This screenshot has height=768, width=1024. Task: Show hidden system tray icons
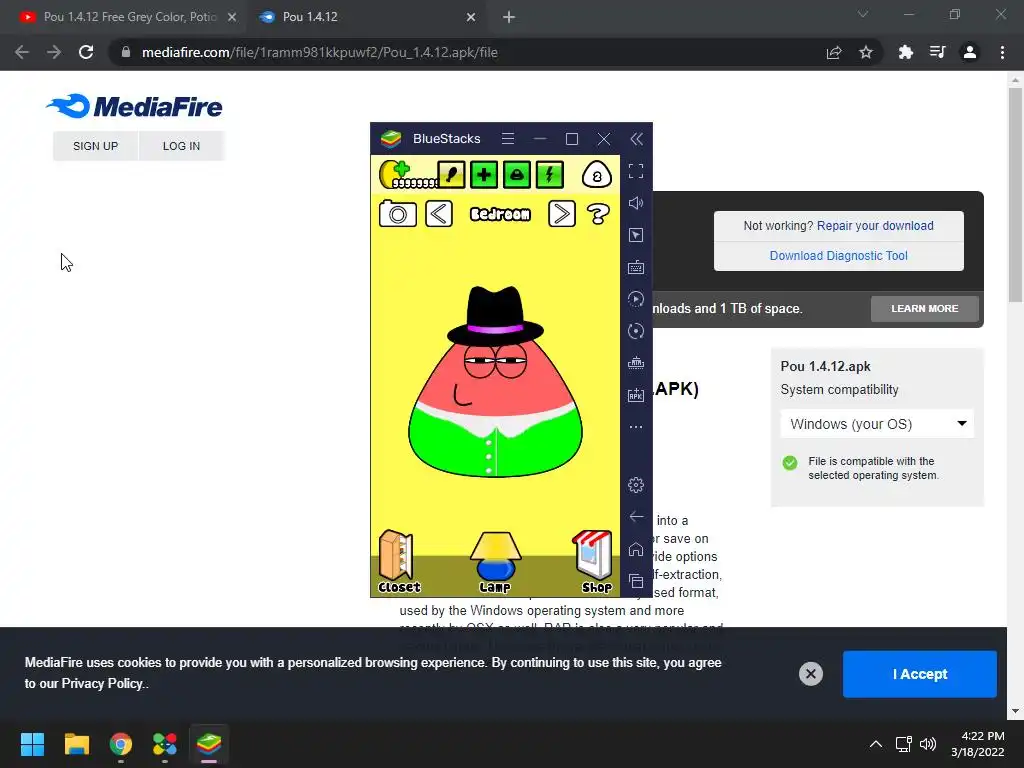point(876,744)
